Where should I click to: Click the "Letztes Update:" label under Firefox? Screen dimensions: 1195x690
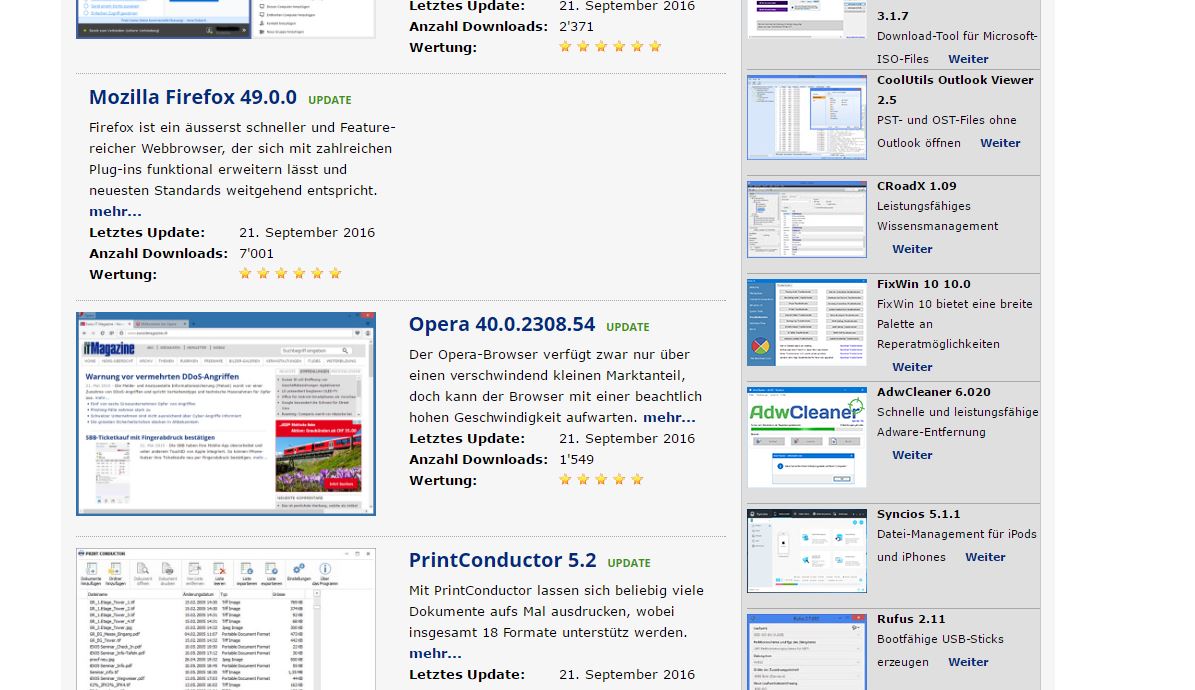(x=147, y=233)
